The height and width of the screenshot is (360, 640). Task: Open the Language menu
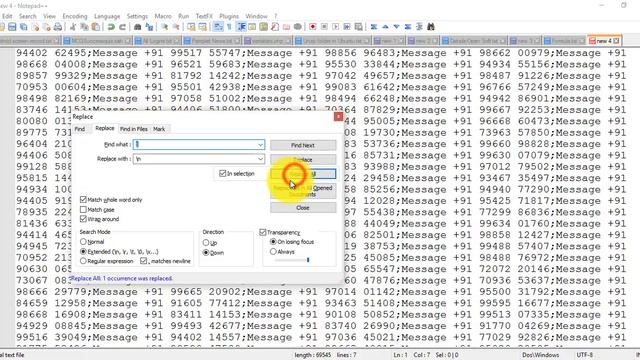pos(107,16)
